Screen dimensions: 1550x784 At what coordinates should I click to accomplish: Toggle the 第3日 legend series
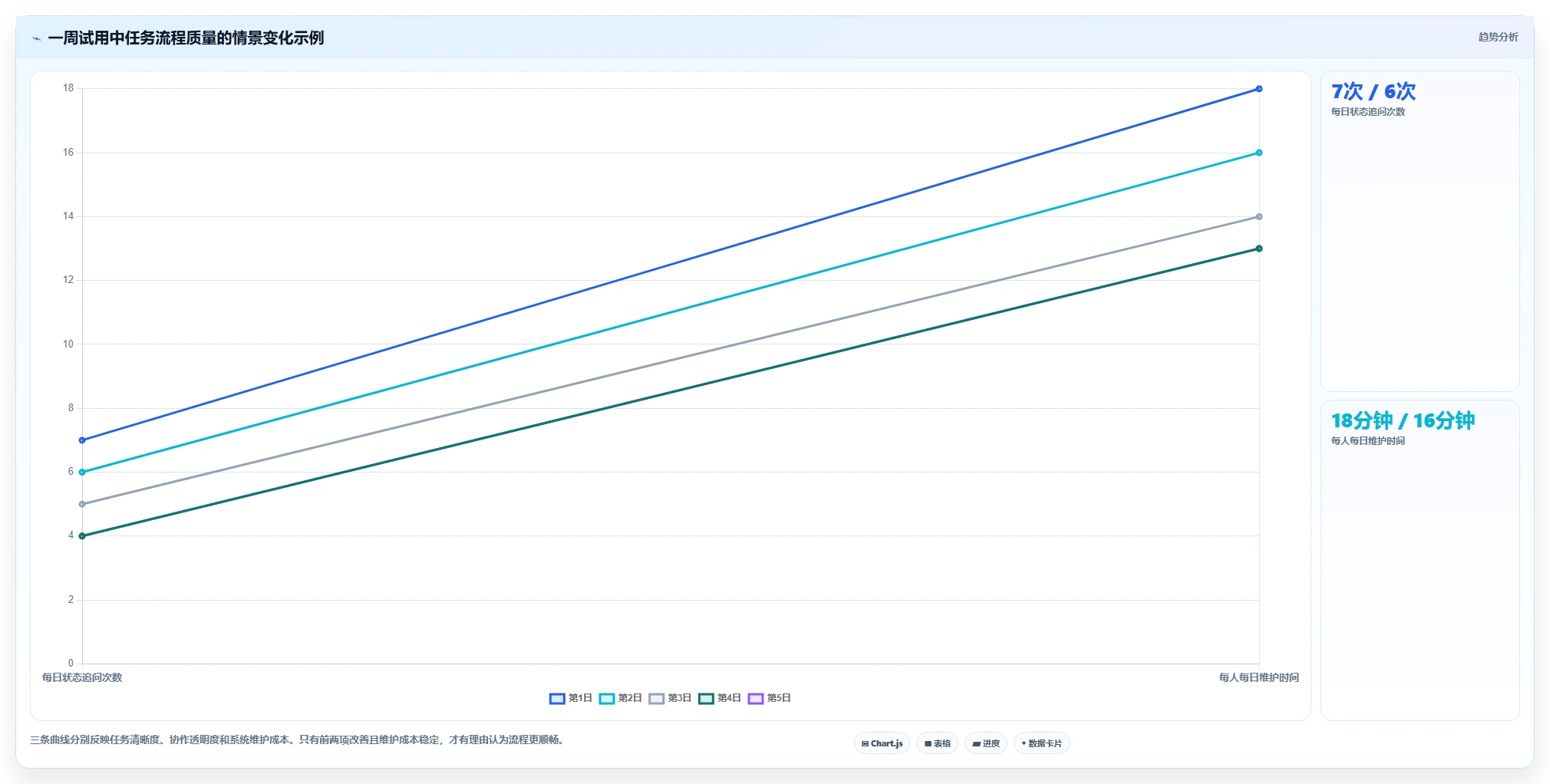point(670,698)
